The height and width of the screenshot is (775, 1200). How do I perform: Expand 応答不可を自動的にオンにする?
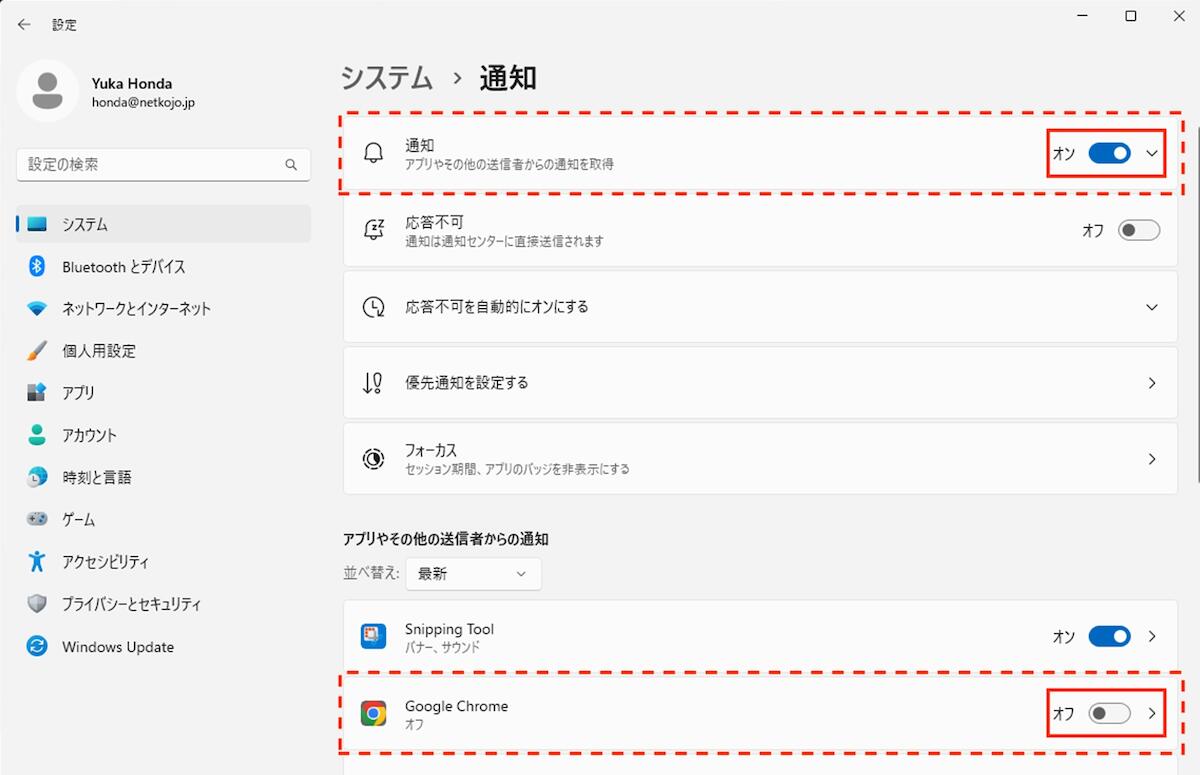1152,307
